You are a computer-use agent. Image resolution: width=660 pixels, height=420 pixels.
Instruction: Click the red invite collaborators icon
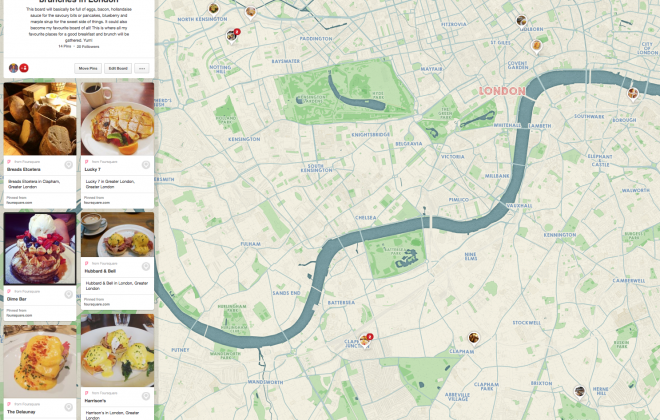point(24,68)
